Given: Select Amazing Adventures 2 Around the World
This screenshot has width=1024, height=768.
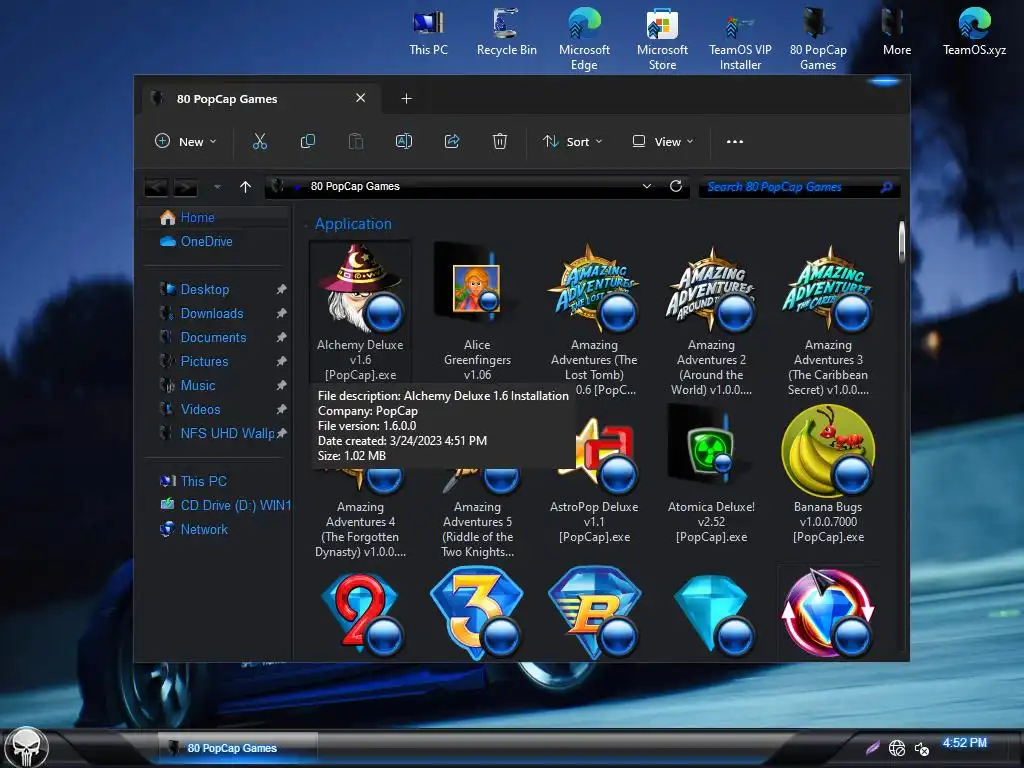Looking at the screenshot, I should (x=711, y=321).
